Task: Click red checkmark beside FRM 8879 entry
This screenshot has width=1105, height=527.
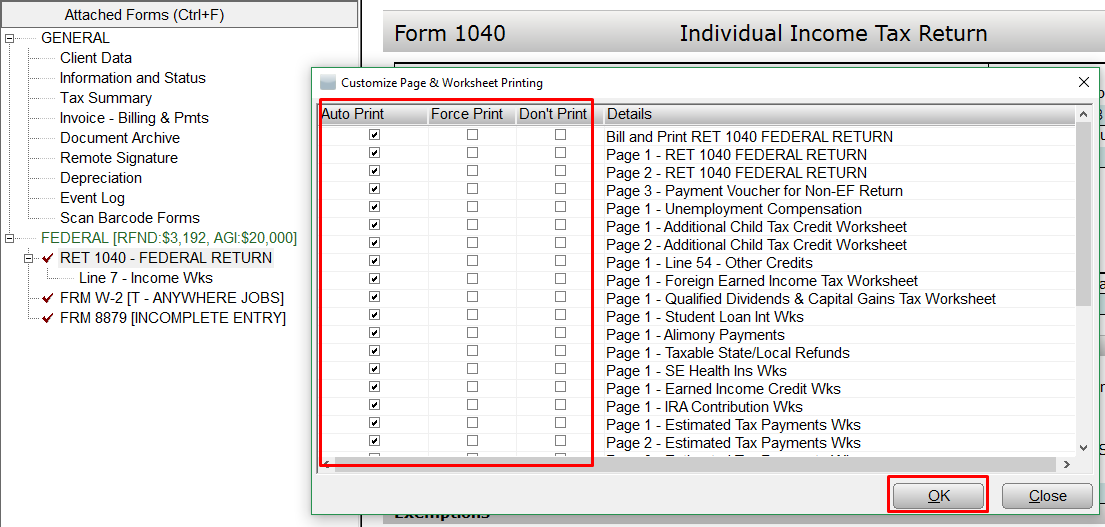Action: pyautogui.click(x=48, y=318)
